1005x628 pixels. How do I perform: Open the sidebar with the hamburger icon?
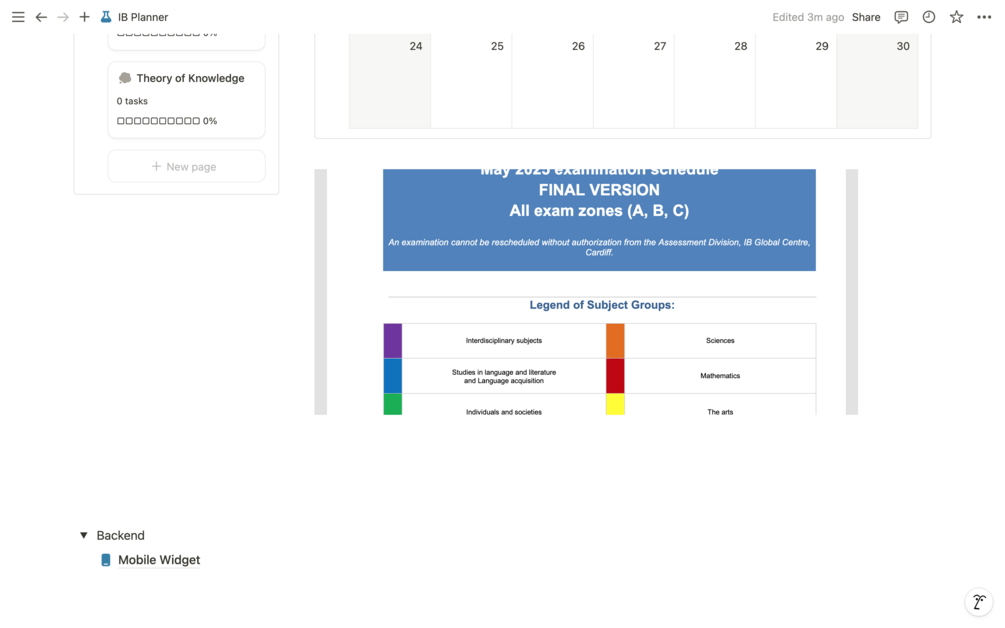coord(17,16)
